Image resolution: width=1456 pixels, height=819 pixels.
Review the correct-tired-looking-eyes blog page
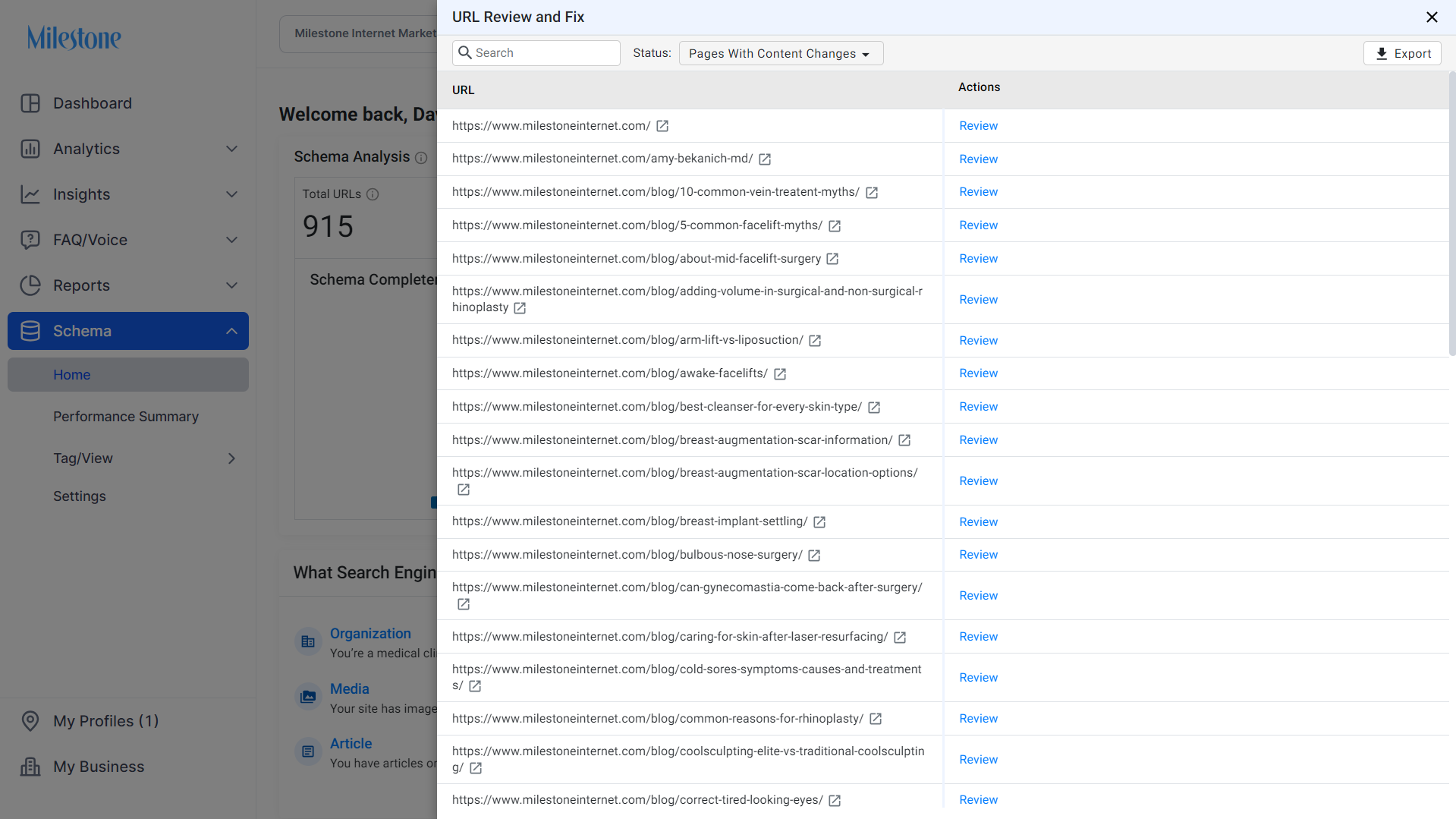pyautogui.click(x=978, y=800)
